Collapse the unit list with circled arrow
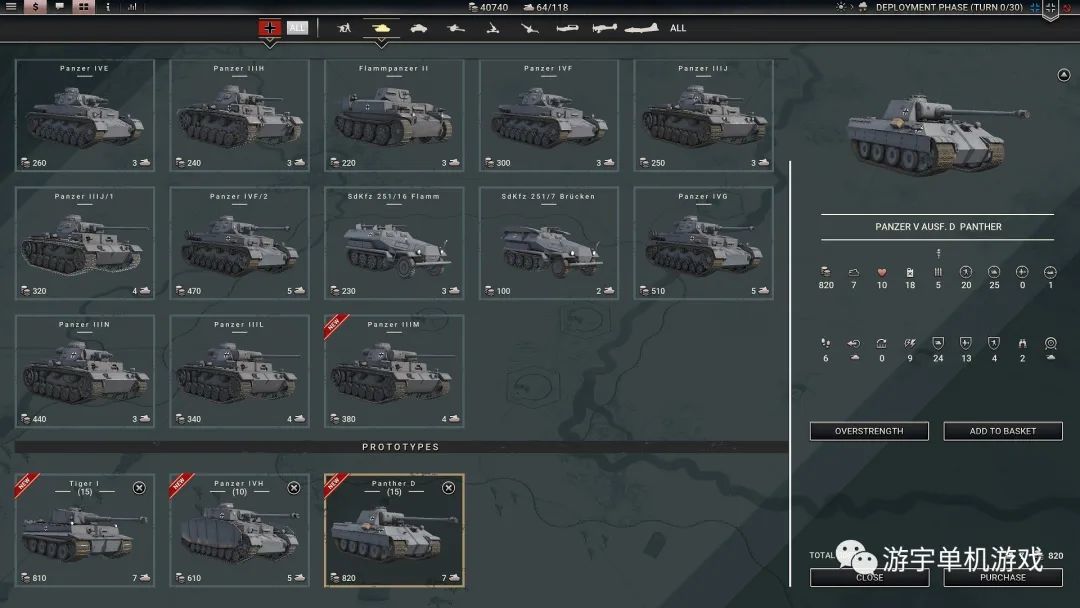1080x608 pixels. (x=1063, y=74)
